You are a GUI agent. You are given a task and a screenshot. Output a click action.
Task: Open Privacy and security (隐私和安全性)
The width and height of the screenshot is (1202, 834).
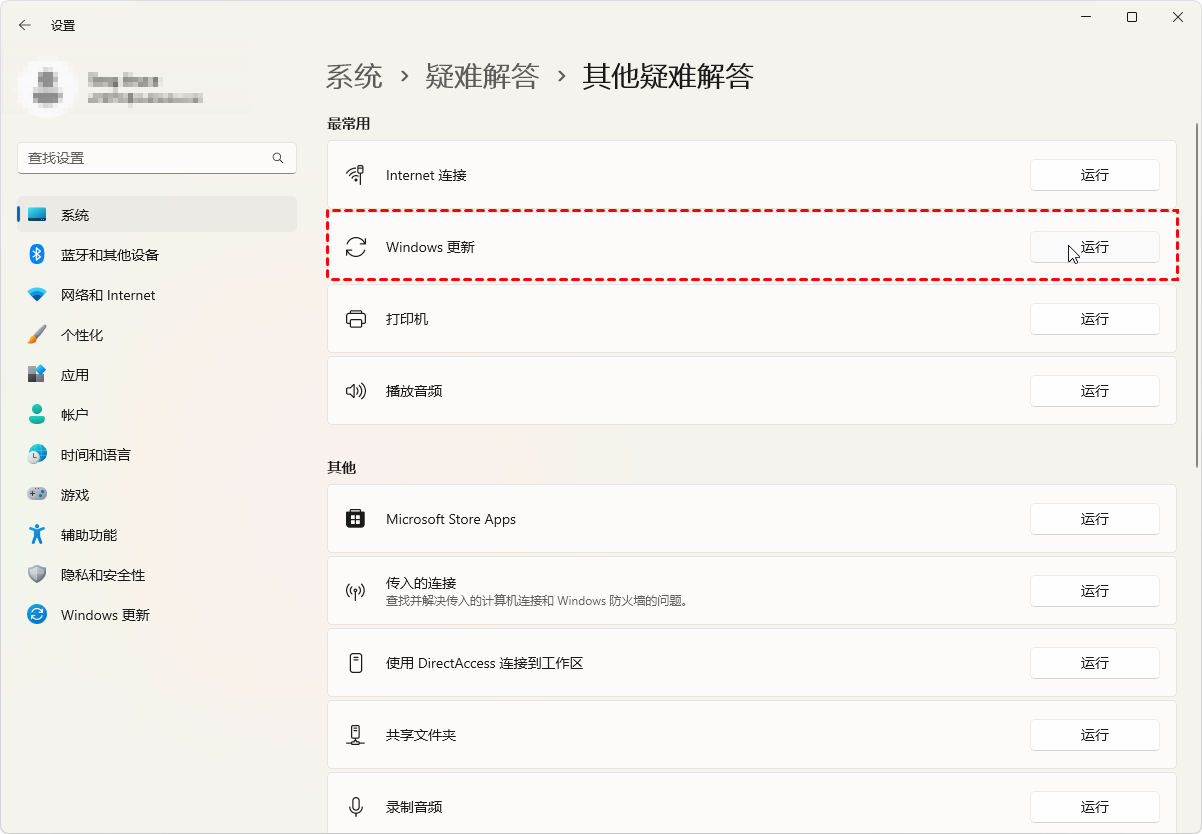pos(103,575)
